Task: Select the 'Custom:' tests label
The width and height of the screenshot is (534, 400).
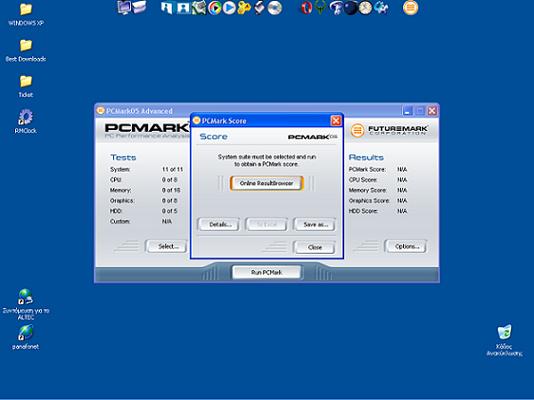Action: [120, 221]
